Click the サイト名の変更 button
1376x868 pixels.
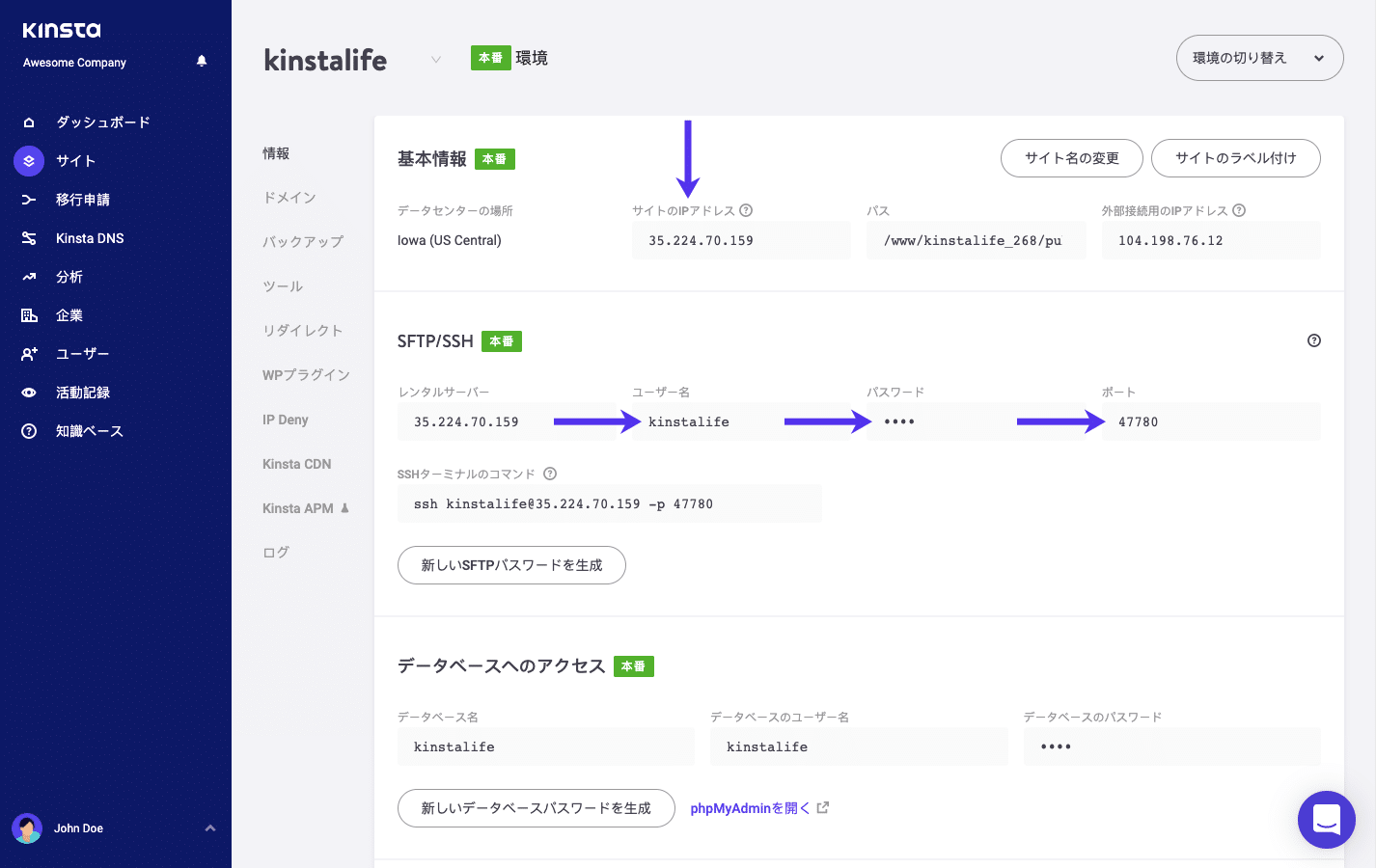(x=1071, y=157)
